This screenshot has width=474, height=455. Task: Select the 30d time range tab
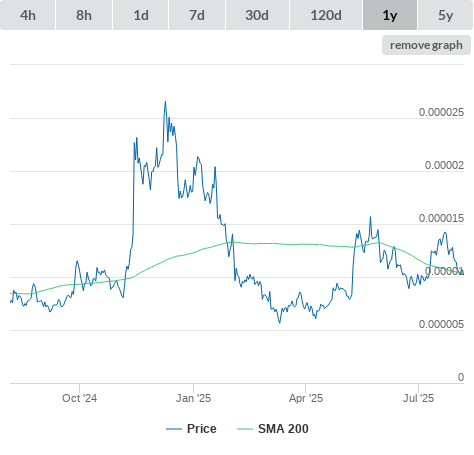257,15
